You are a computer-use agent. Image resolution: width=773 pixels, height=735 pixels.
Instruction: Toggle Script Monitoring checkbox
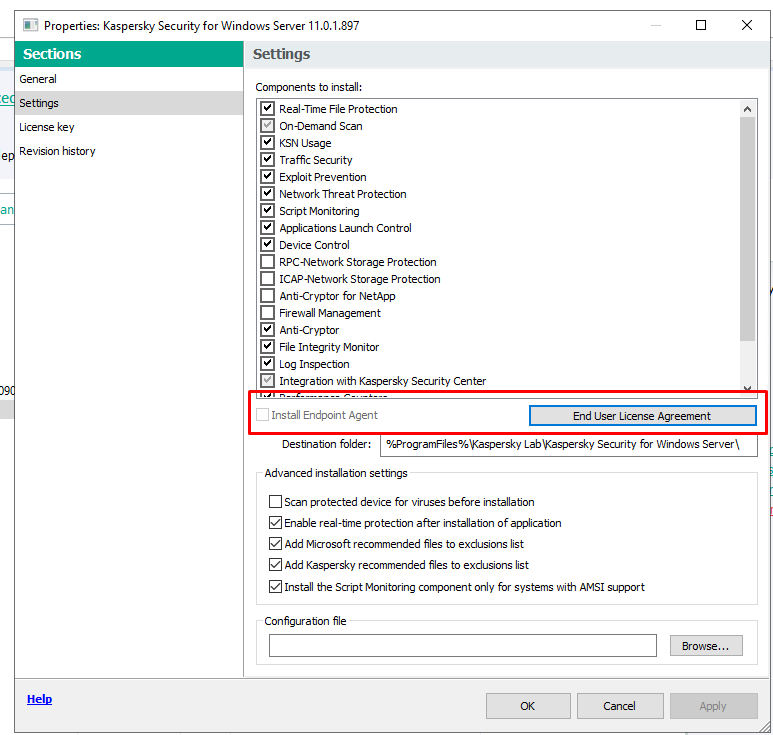coord(267,210)
